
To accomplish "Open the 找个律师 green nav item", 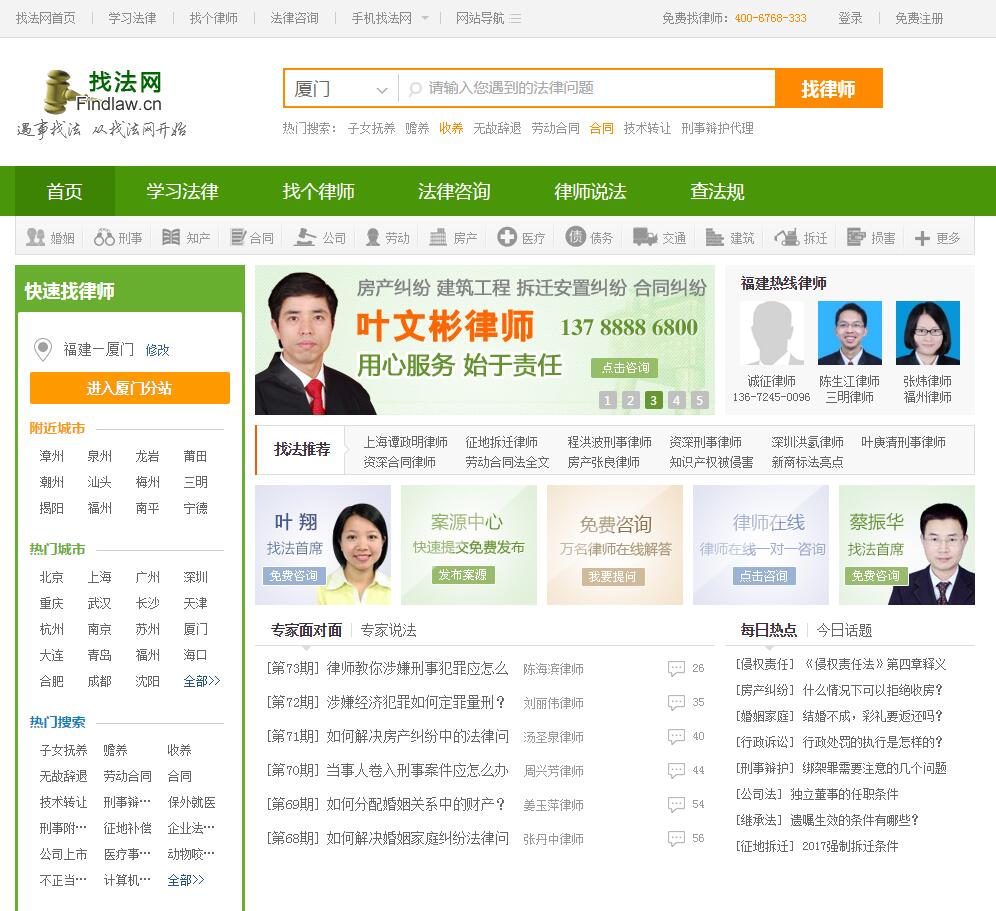I will tap(318, 191).
